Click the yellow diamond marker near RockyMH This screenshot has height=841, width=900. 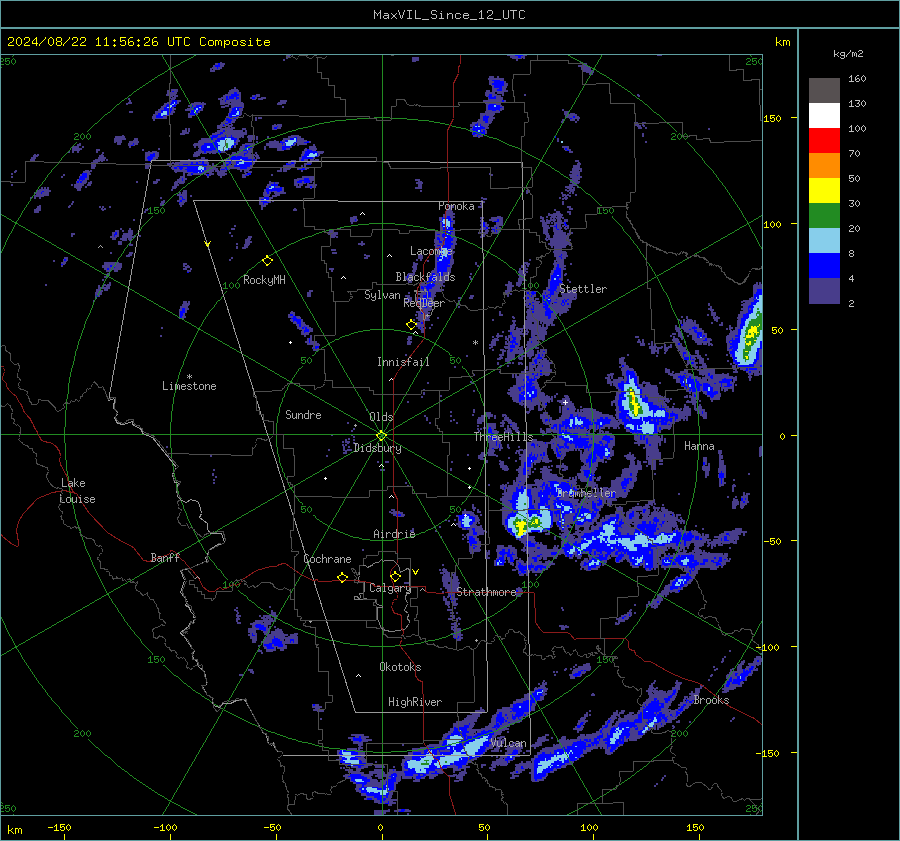pyautogui.click(x=267, y=261)
